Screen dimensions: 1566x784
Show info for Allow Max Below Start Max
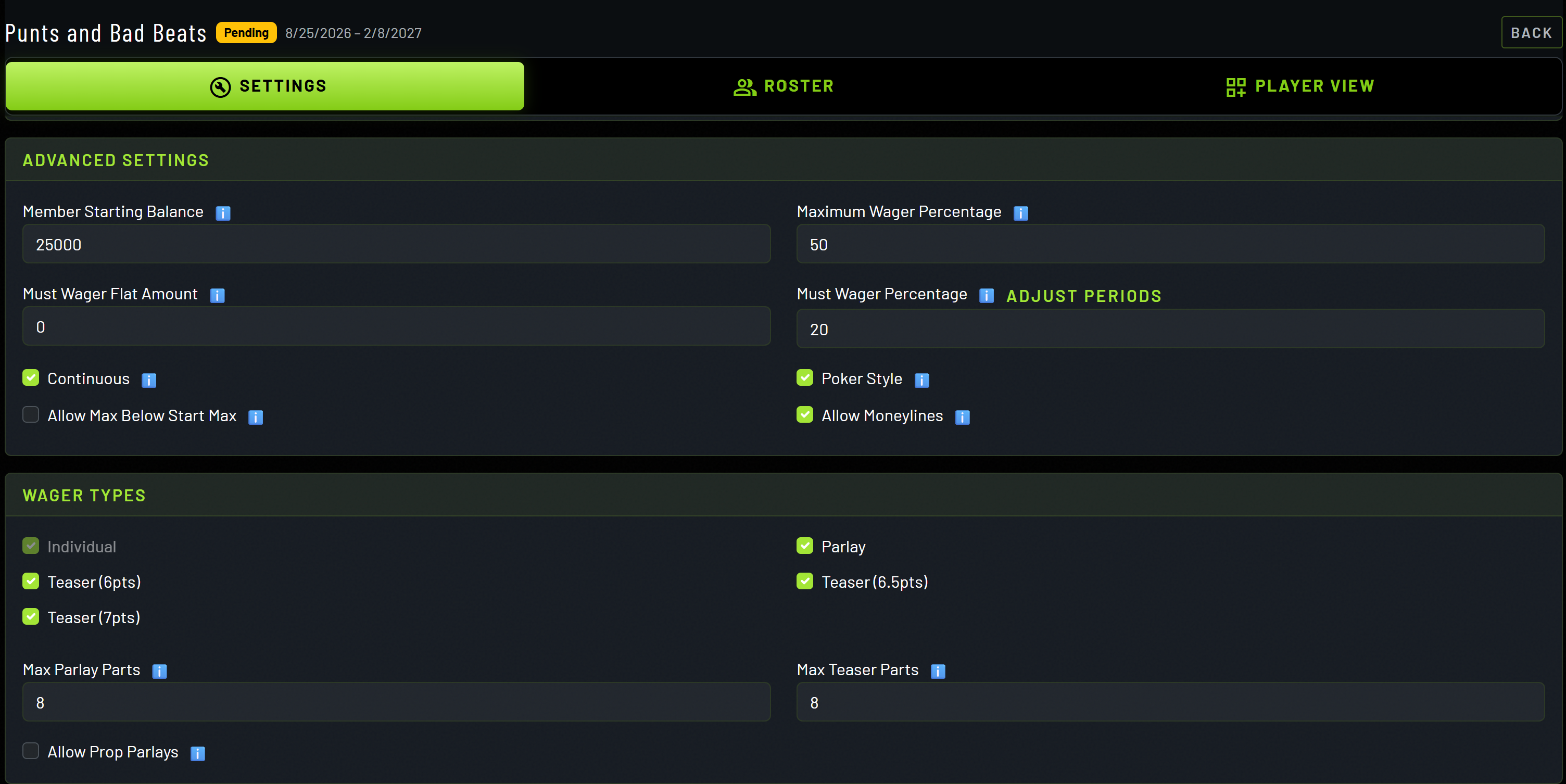point(256,417)
